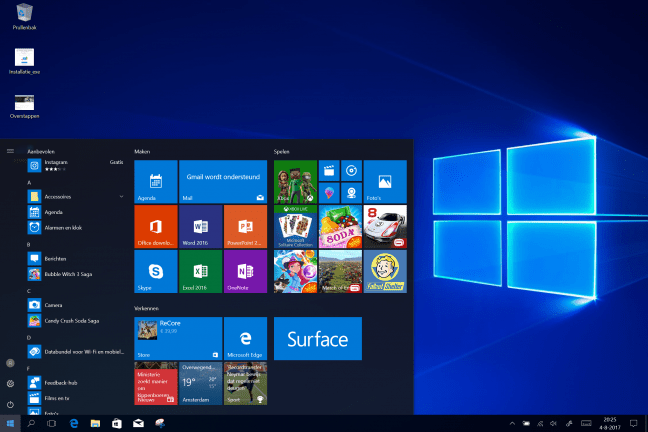
Task: Select the Overstappen desktop shortcut
Action: (x=24, y=107)
